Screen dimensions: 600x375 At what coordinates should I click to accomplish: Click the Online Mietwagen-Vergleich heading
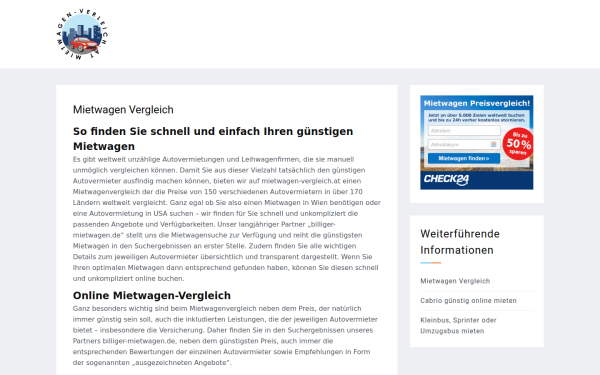tap(152, 295)
